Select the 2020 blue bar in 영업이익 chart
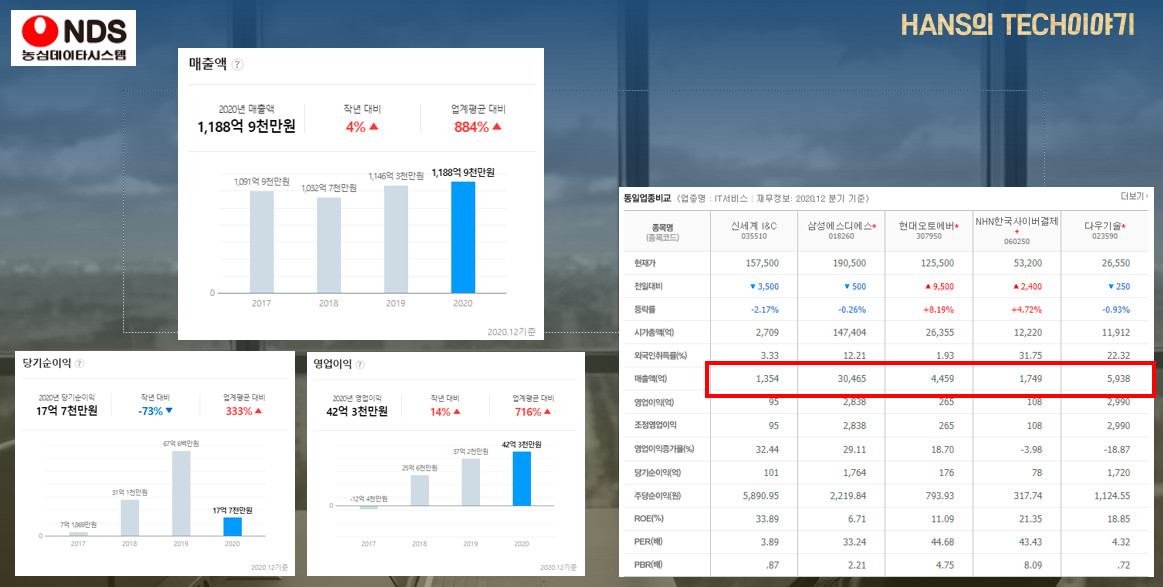The image size is (1163, 587). tap(521, 479)
